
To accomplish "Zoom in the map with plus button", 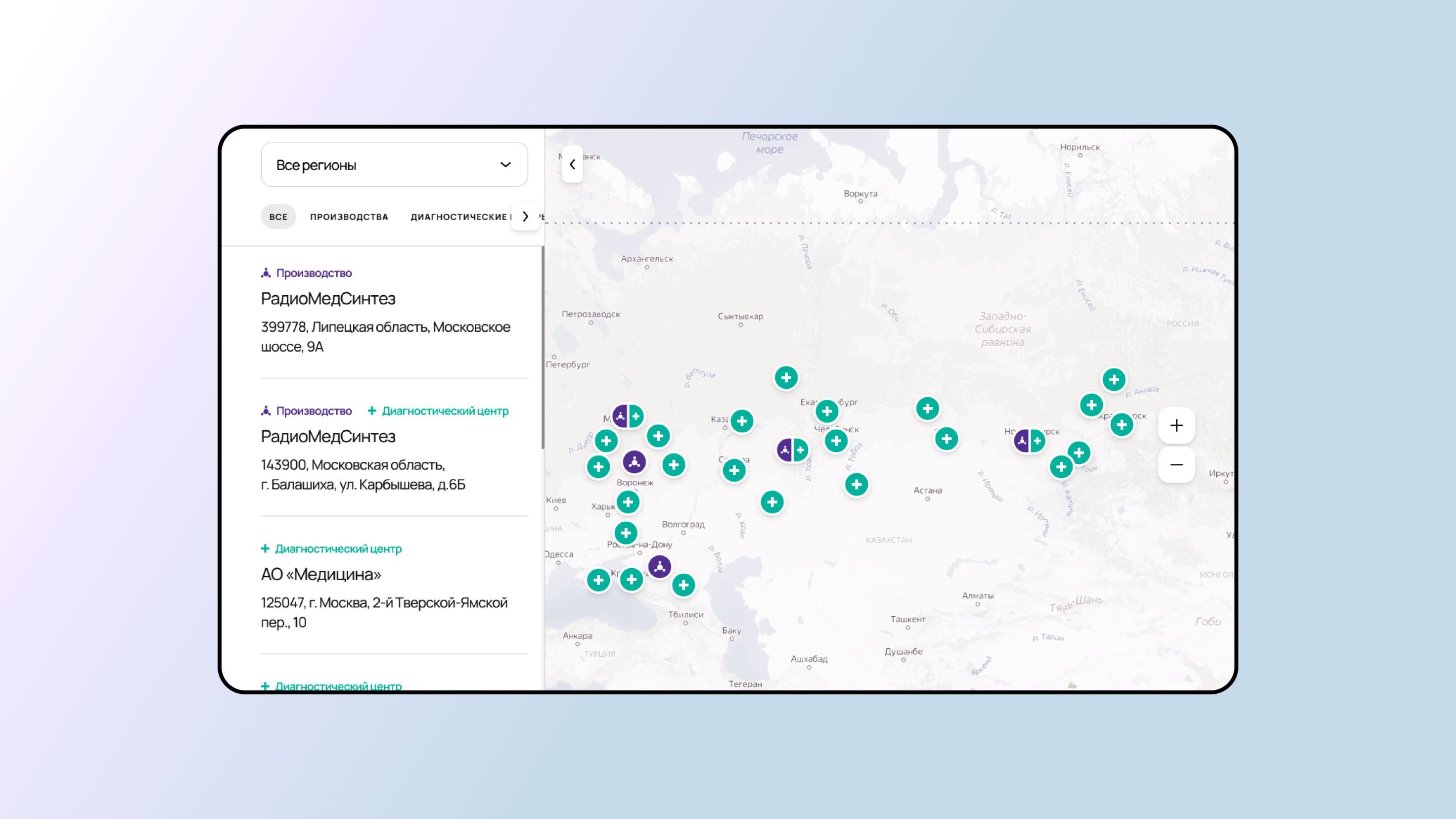I will (1176, 425).
